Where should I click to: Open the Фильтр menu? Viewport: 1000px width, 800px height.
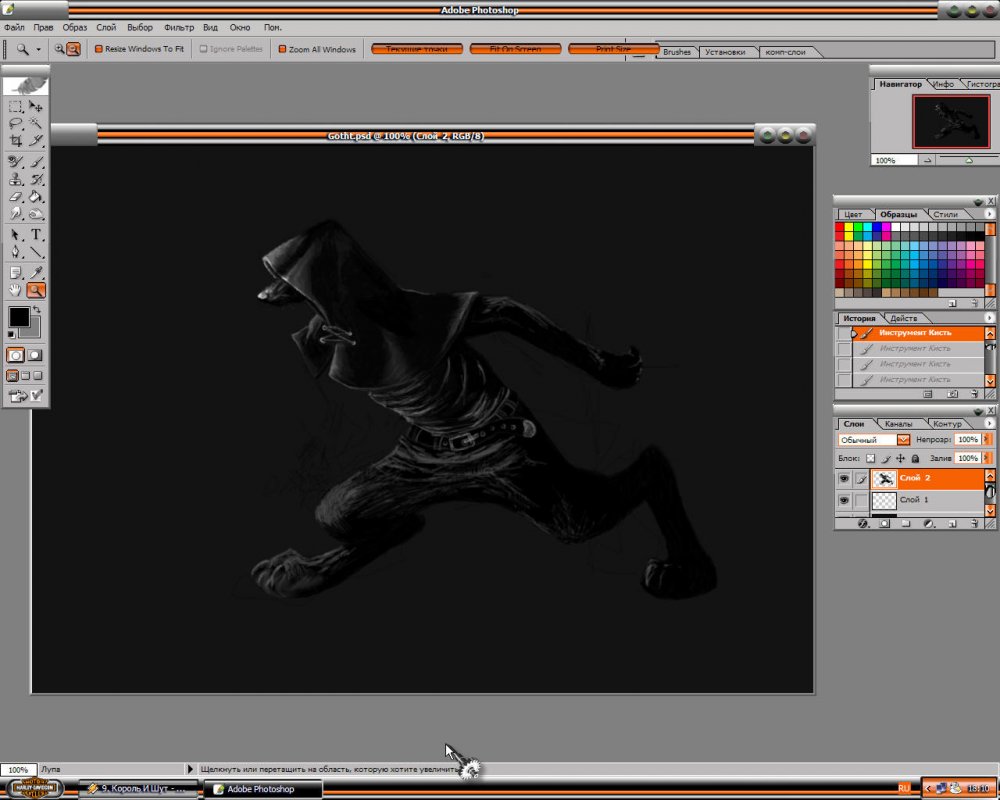[179, 28]
